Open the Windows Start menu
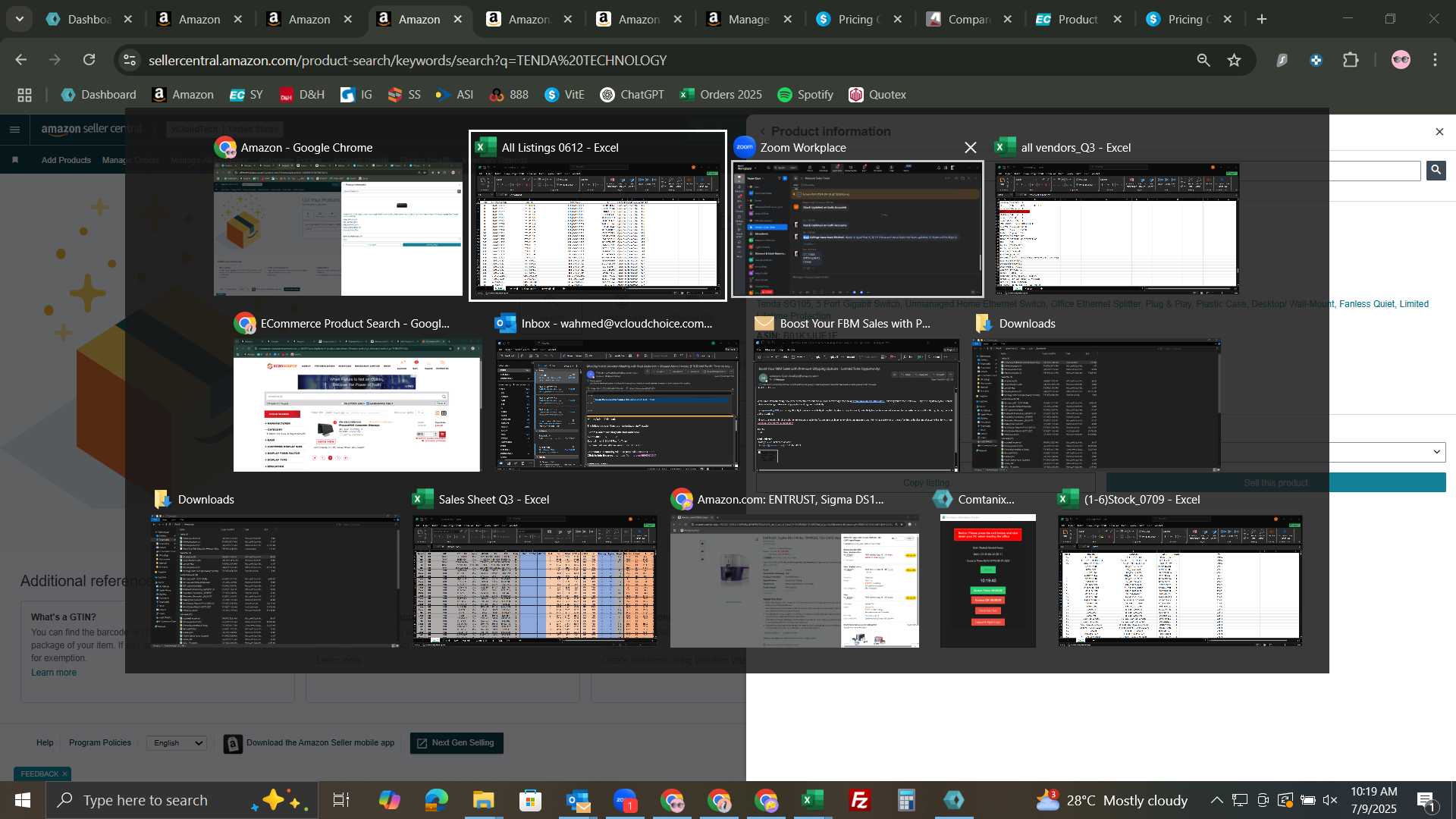Viewport: 1456px width, 819px height. [22, 800]
